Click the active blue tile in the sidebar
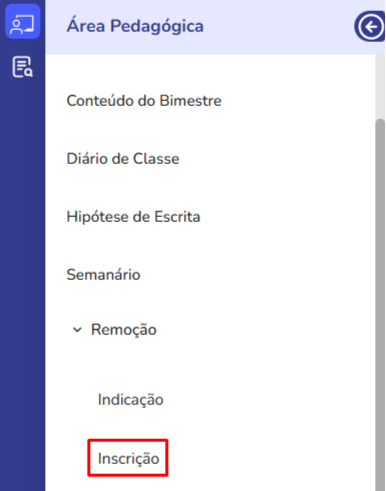The image size is (386, 491). pos(22,22)
